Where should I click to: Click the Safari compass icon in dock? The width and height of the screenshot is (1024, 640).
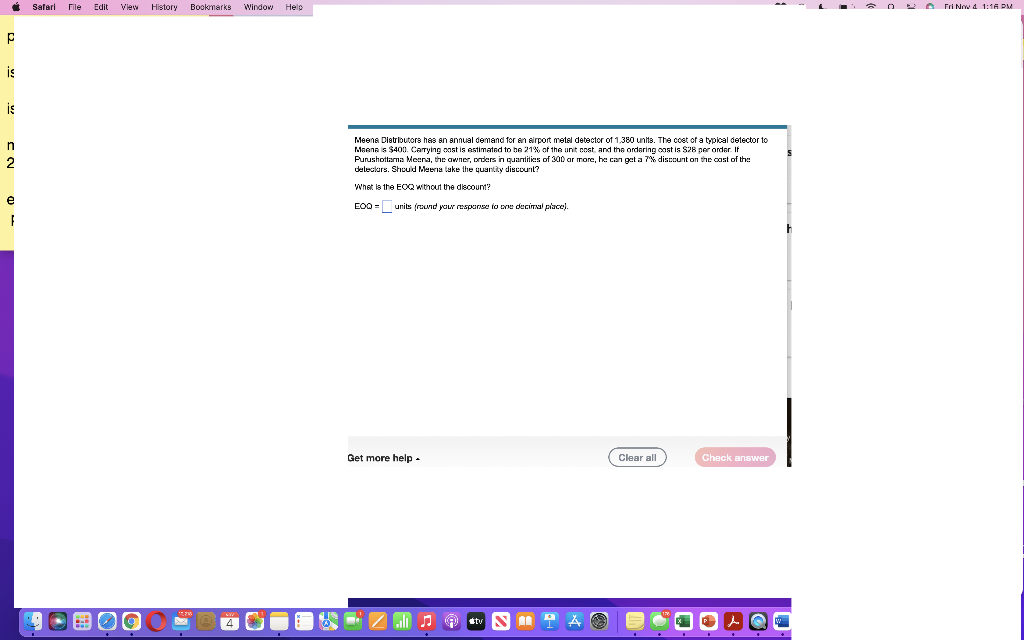coord(107,621)
